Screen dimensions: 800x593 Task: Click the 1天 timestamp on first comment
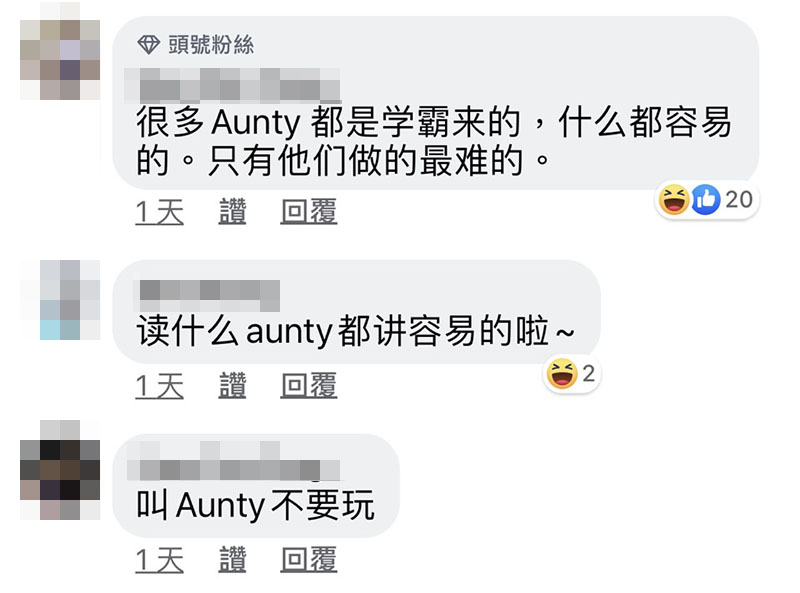coord(159,212)
